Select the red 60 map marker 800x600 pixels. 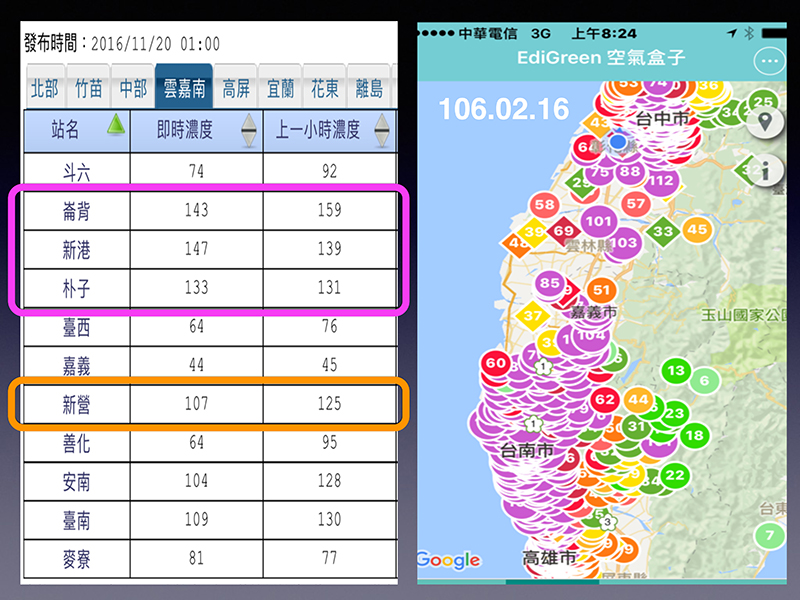[x=495, y=363]
